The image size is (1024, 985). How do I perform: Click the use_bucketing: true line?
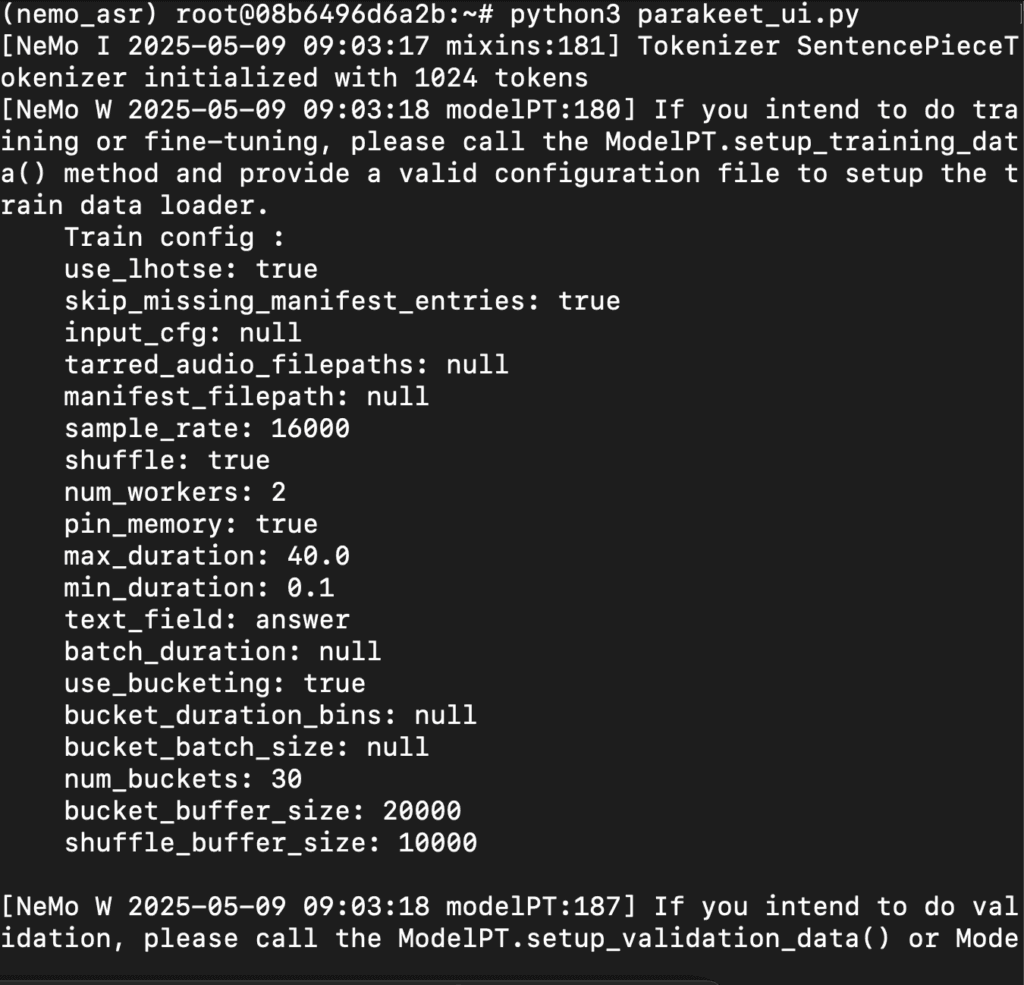click(x=215, y=684)
